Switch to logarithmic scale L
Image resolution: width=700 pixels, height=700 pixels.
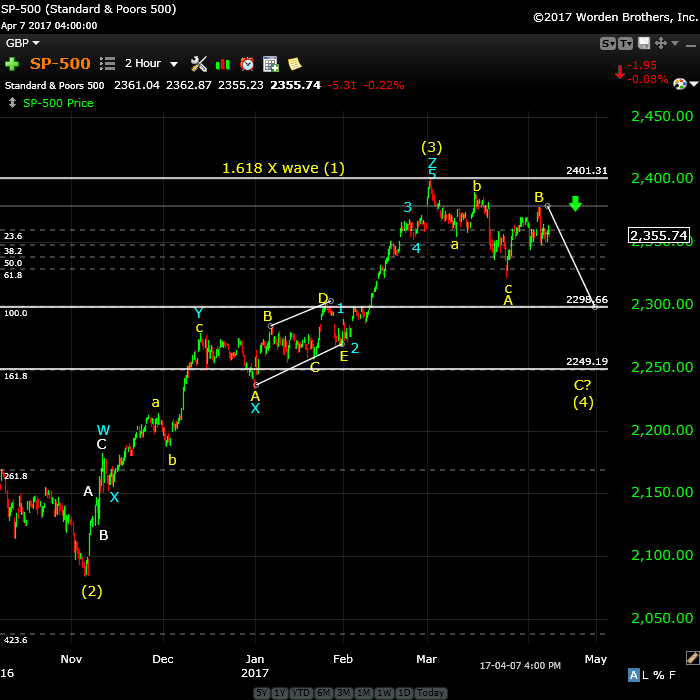pos(645,675)
